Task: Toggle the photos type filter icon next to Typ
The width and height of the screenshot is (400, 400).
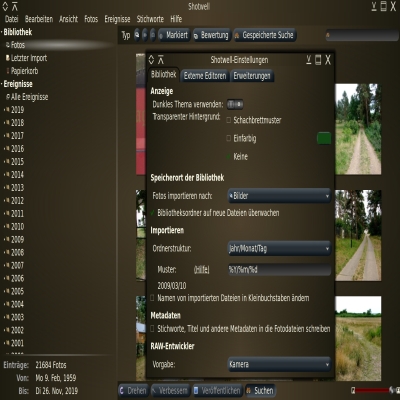Action: 137,35
